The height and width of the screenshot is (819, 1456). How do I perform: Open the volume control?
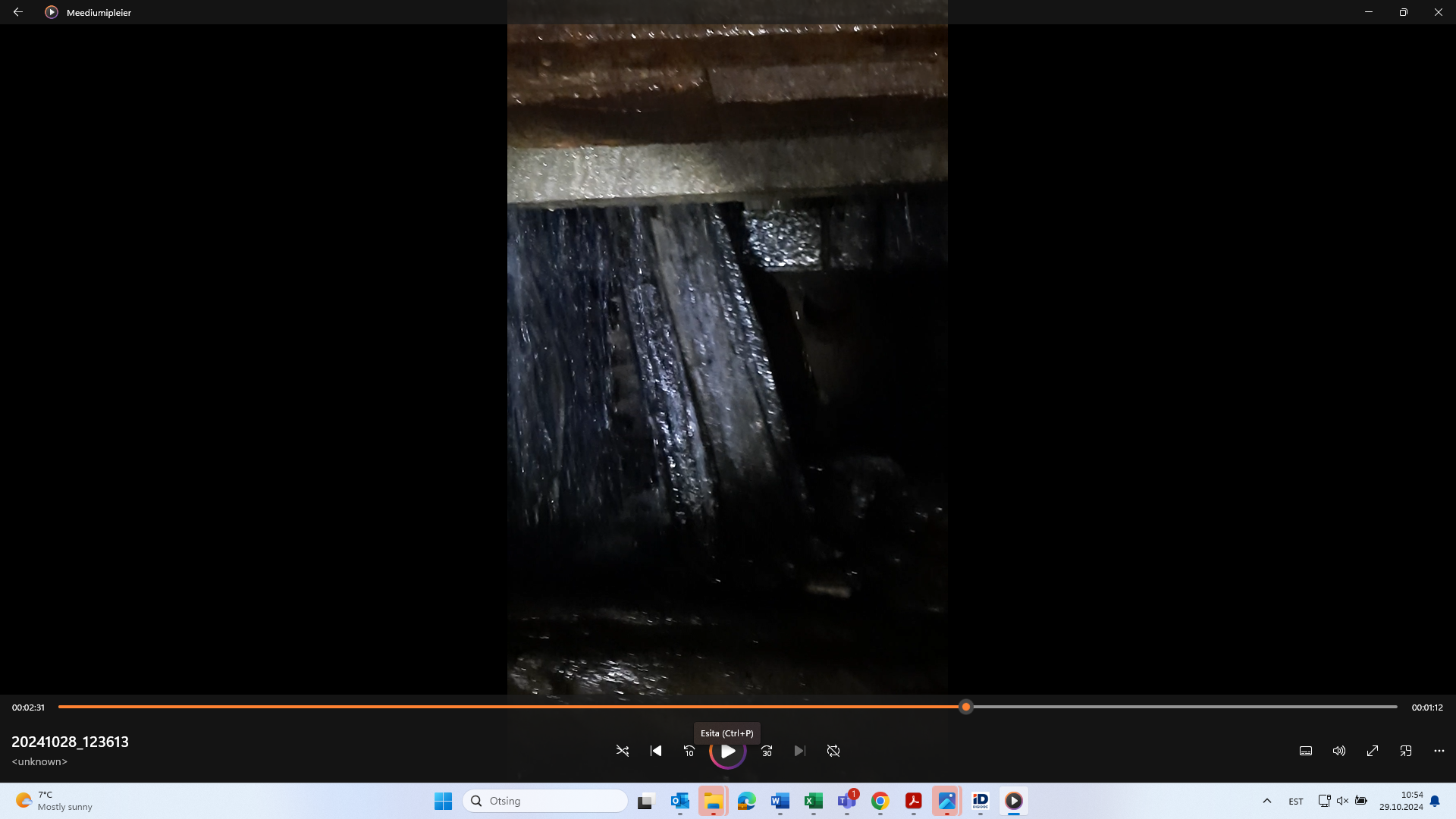pos(1339,751)
